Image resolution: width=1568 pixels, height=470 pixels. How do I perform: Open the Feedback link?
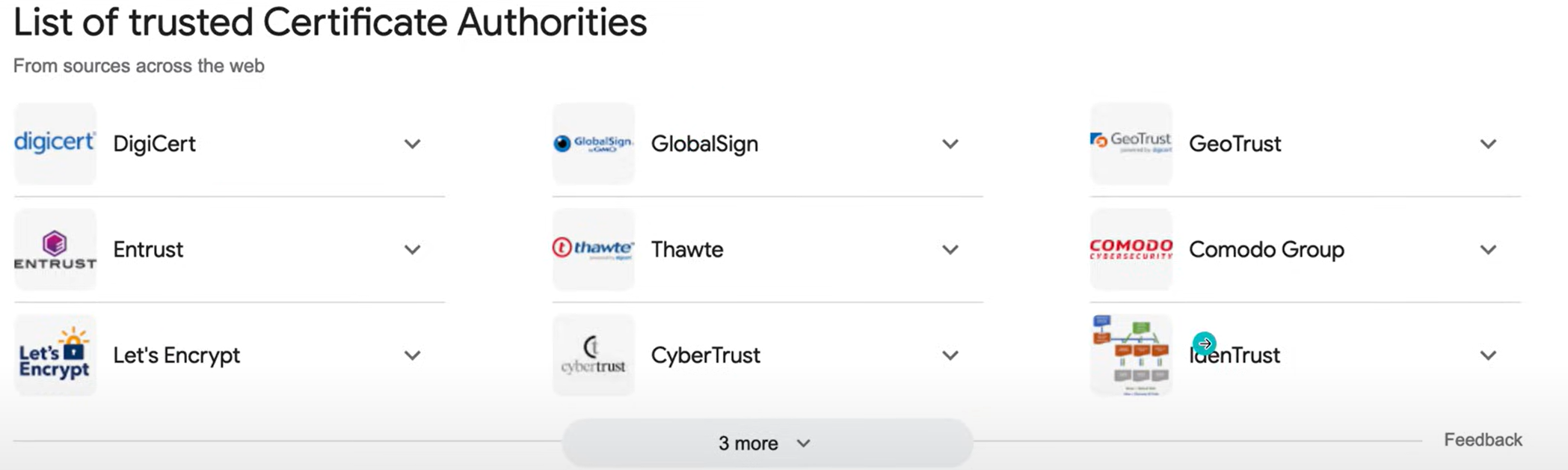(x=1482, y=439)
